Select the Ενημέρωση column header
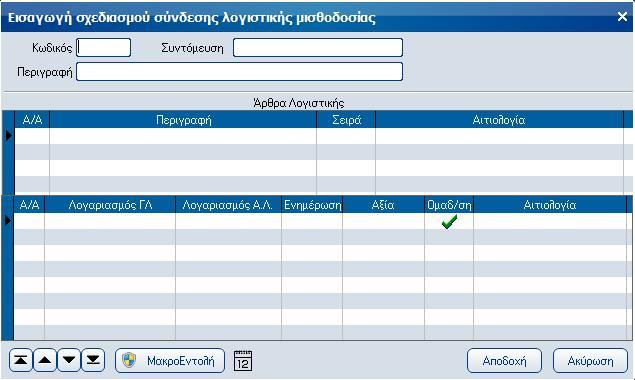635x380 pixels. pos(312,205)
